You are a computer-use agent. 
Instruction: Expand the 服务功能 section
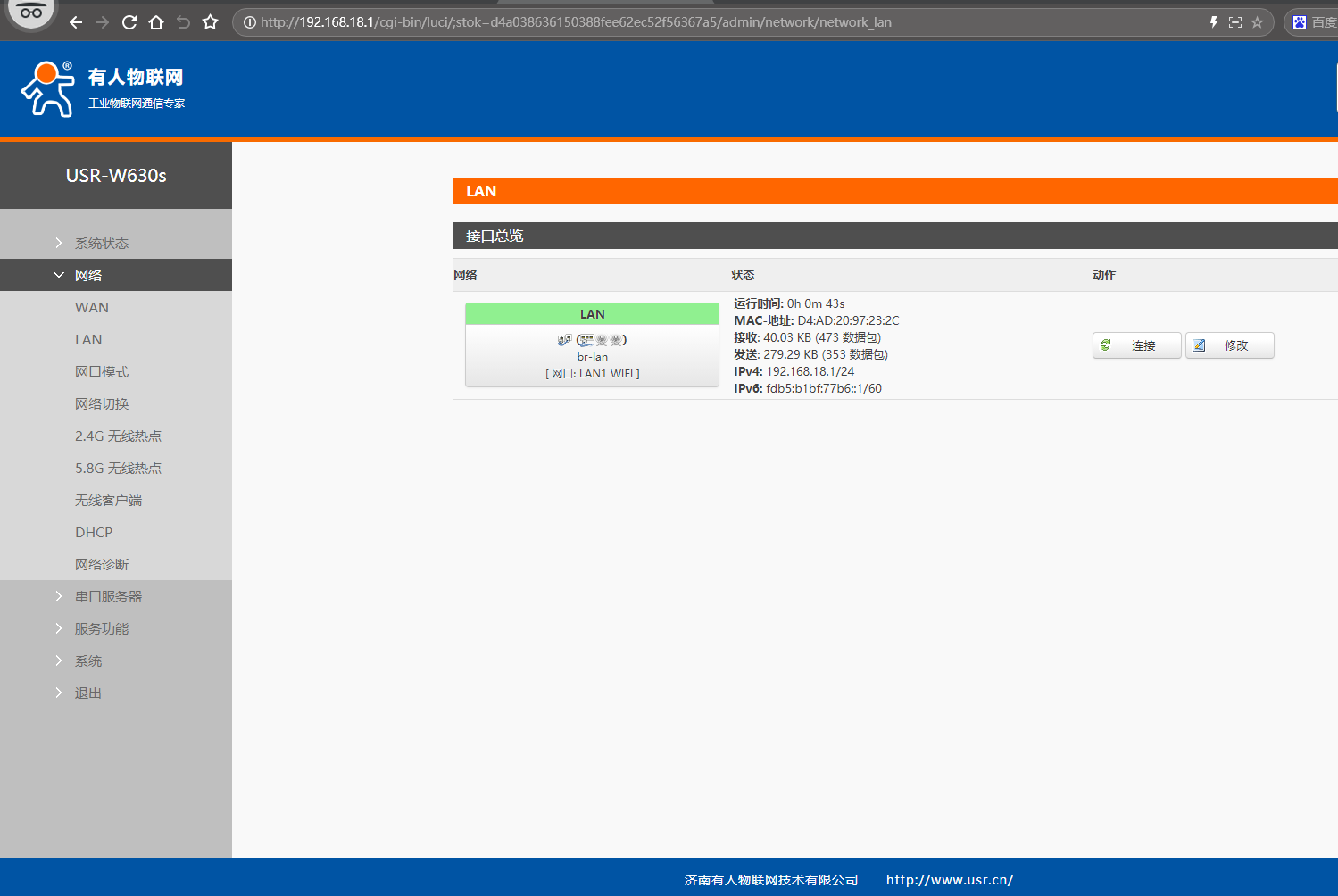pos(102,628)
